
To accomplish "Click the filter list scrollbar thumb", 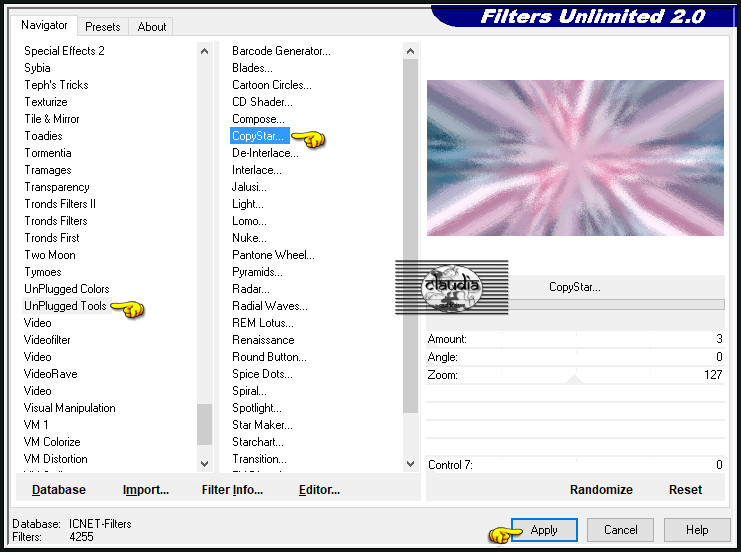I will point(411,236).
